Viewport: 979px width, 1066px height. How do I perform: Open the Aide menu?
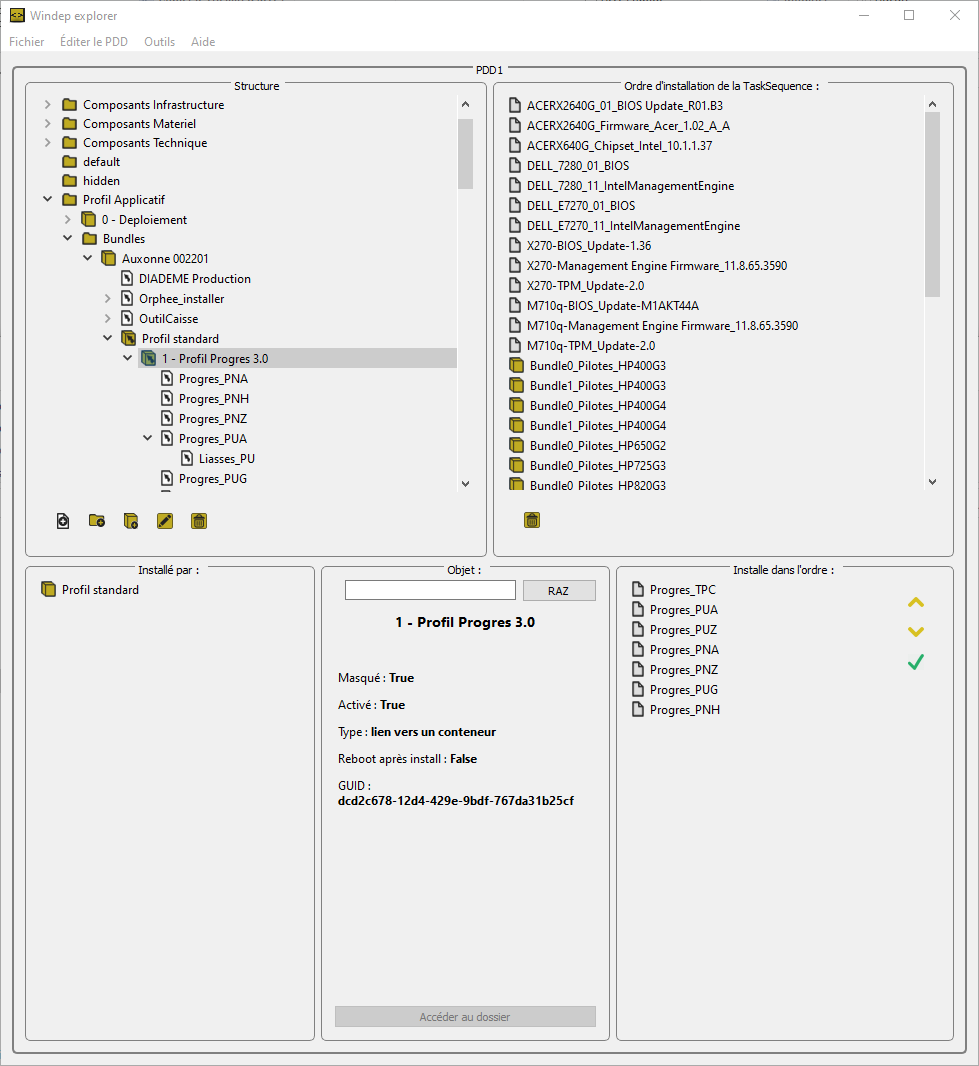(x=203, y=41)
